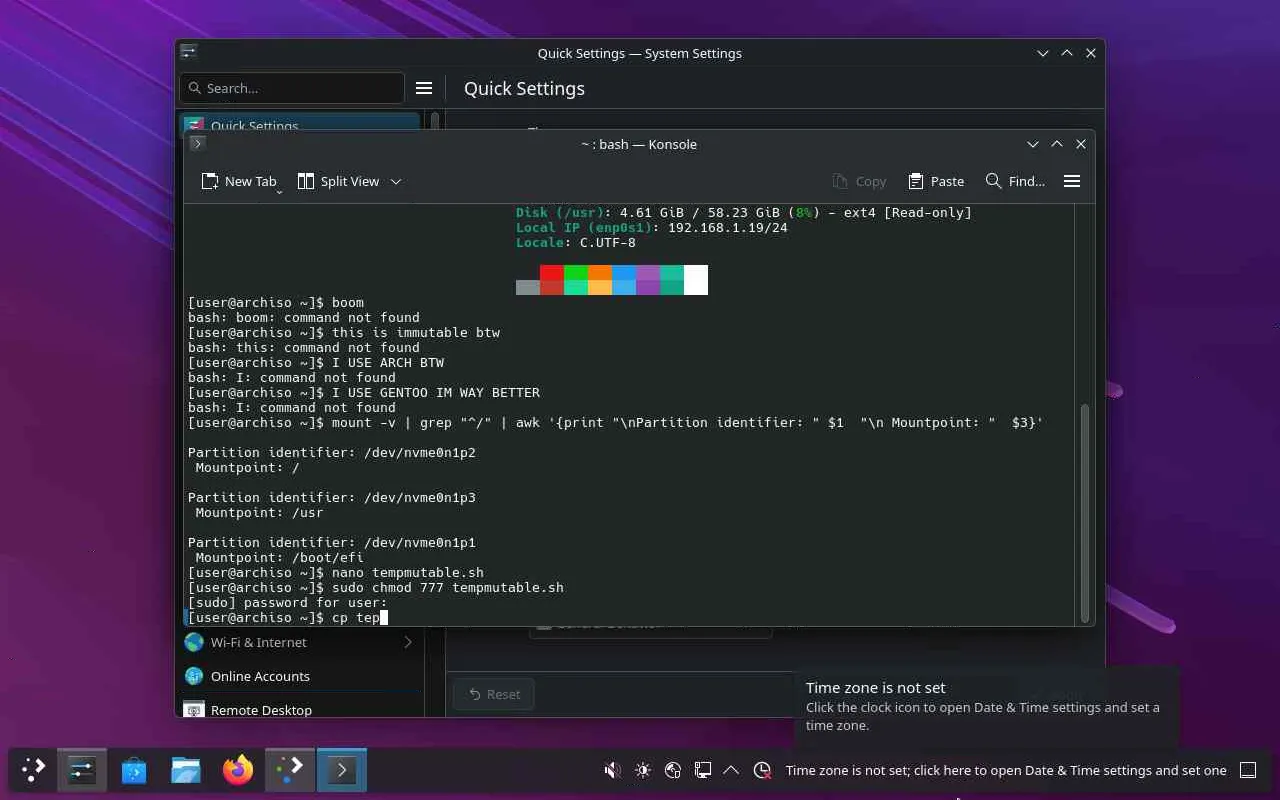Open the System Settings hamburger menu
Viewport: 1280px width, 800px height.
click(x=424, y=88)
